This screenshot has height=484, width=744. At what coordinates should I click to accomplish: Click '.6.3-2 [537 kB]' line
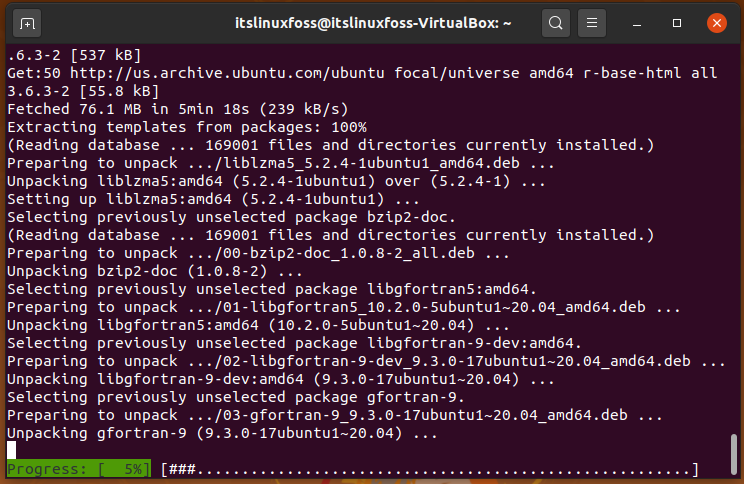click(x=74, y=55)
